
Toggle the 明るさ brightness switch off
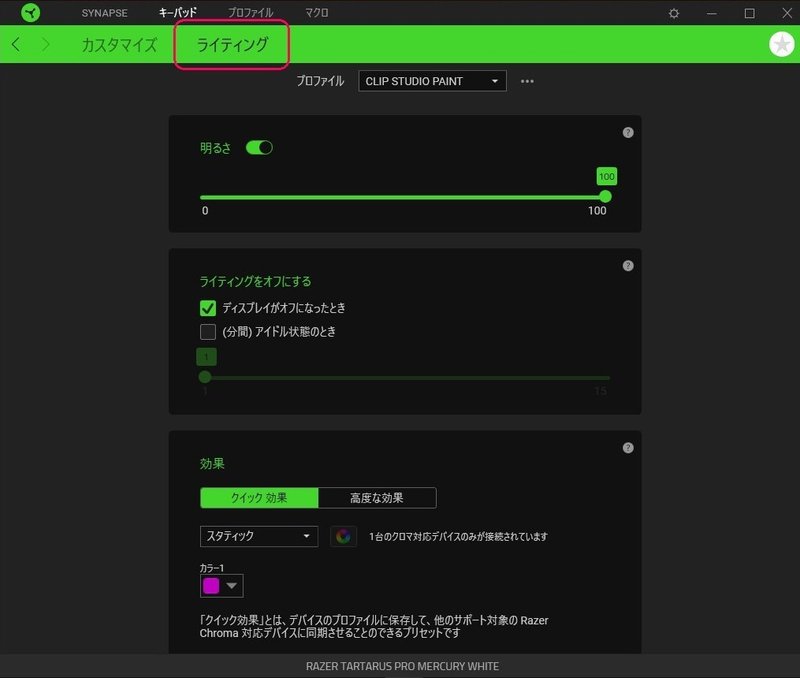pos(259,147)
